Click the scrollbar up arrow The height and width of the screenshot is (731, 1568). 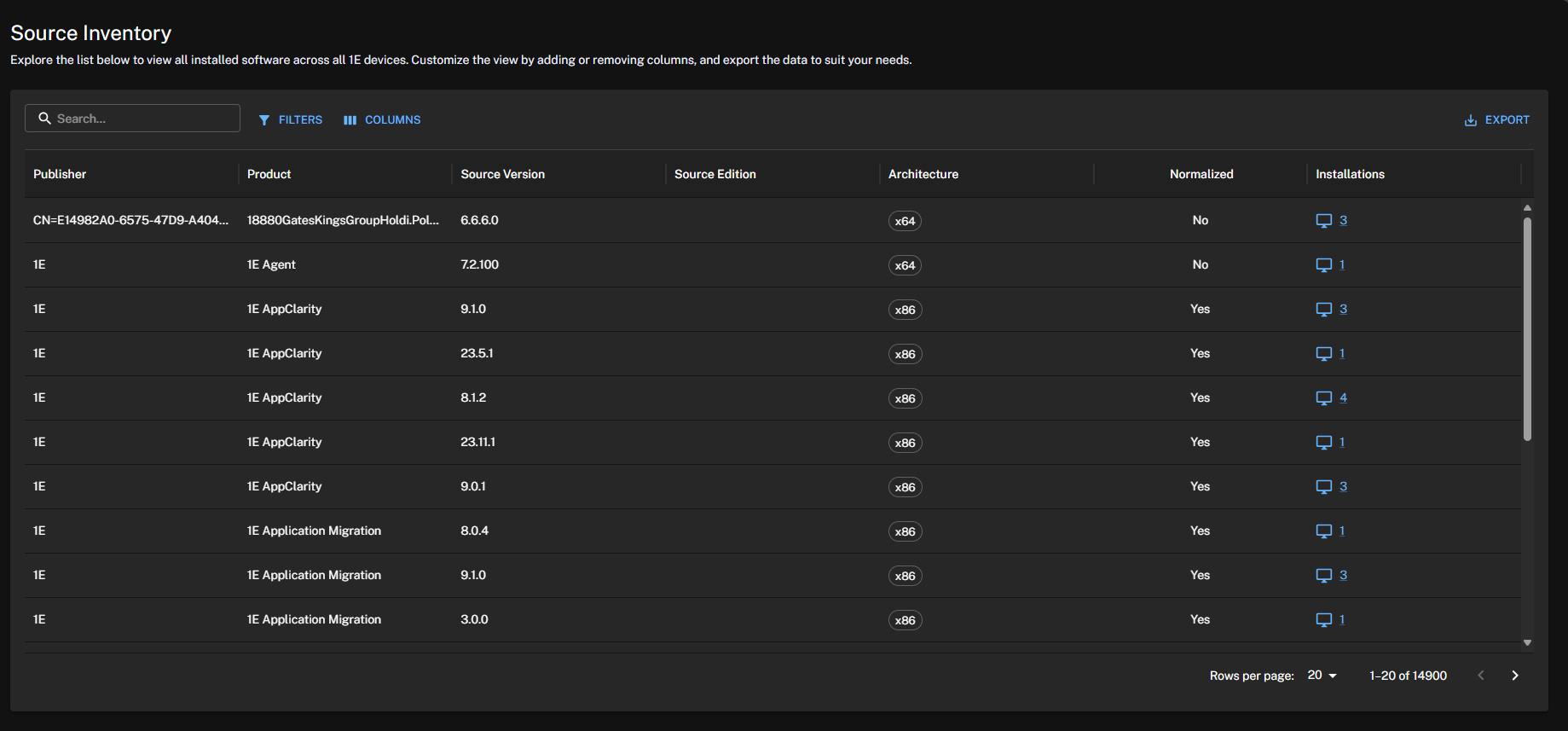(1527, 207)
